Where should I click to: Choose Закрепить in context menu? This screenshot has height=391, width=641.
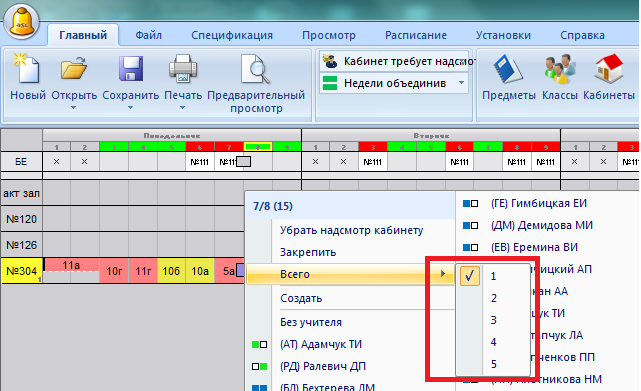pos(351,252)
